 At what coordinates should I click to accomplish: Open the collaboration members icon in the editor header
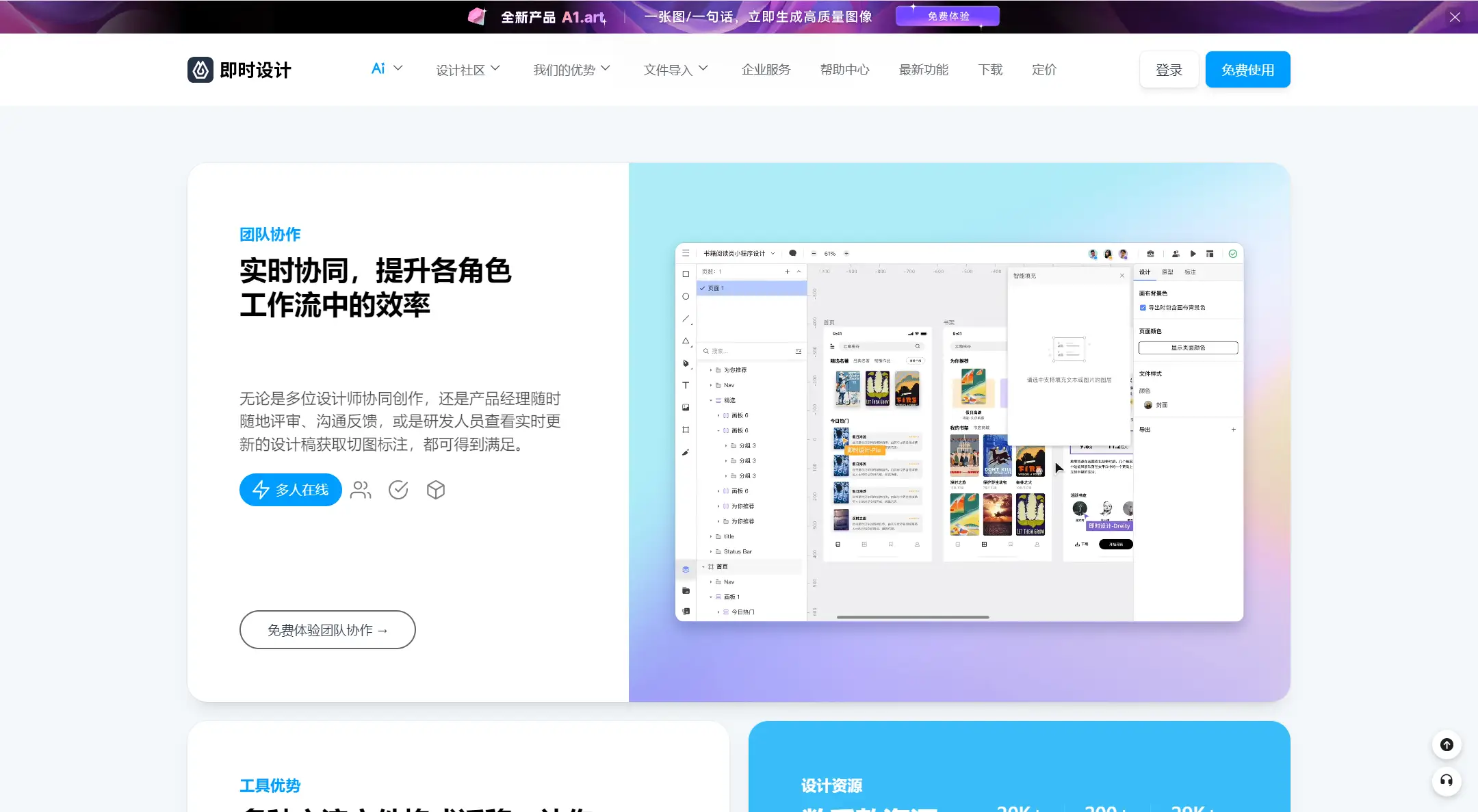pyautogui.click(x=1176, y=254)
